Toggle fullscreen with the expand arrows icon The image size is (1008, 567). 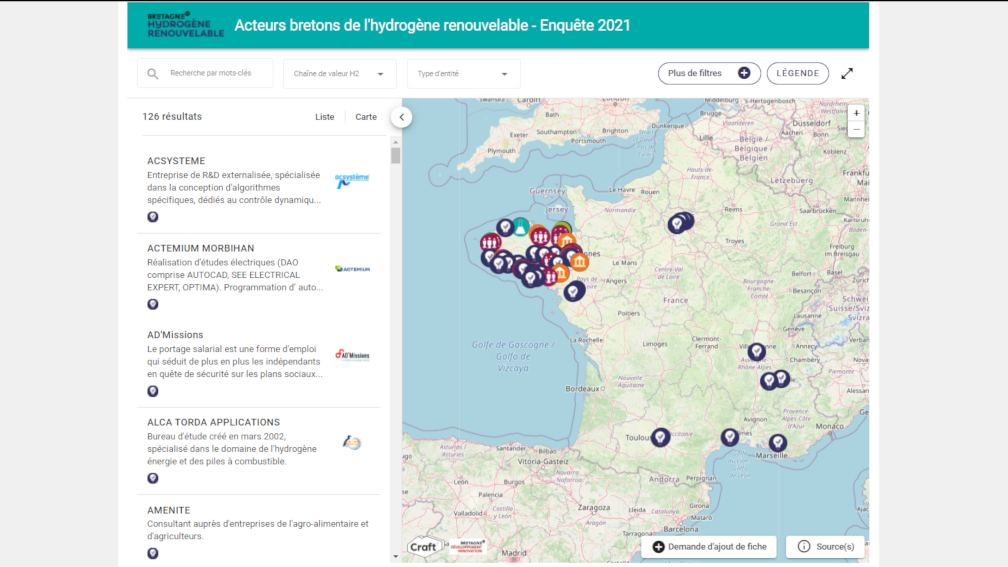point(847,73)
